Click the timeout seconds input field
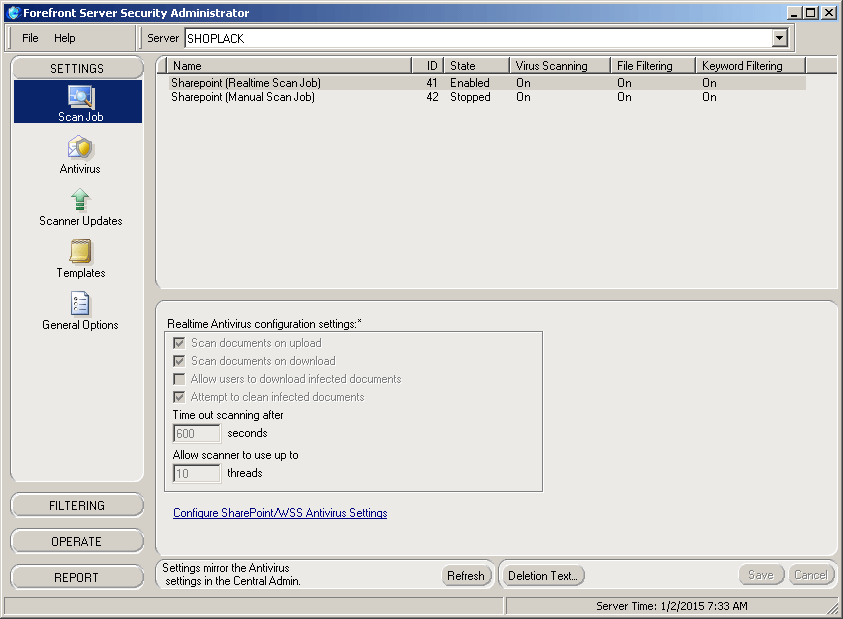This screenshot has width=843, height=619. click(197, 433)
